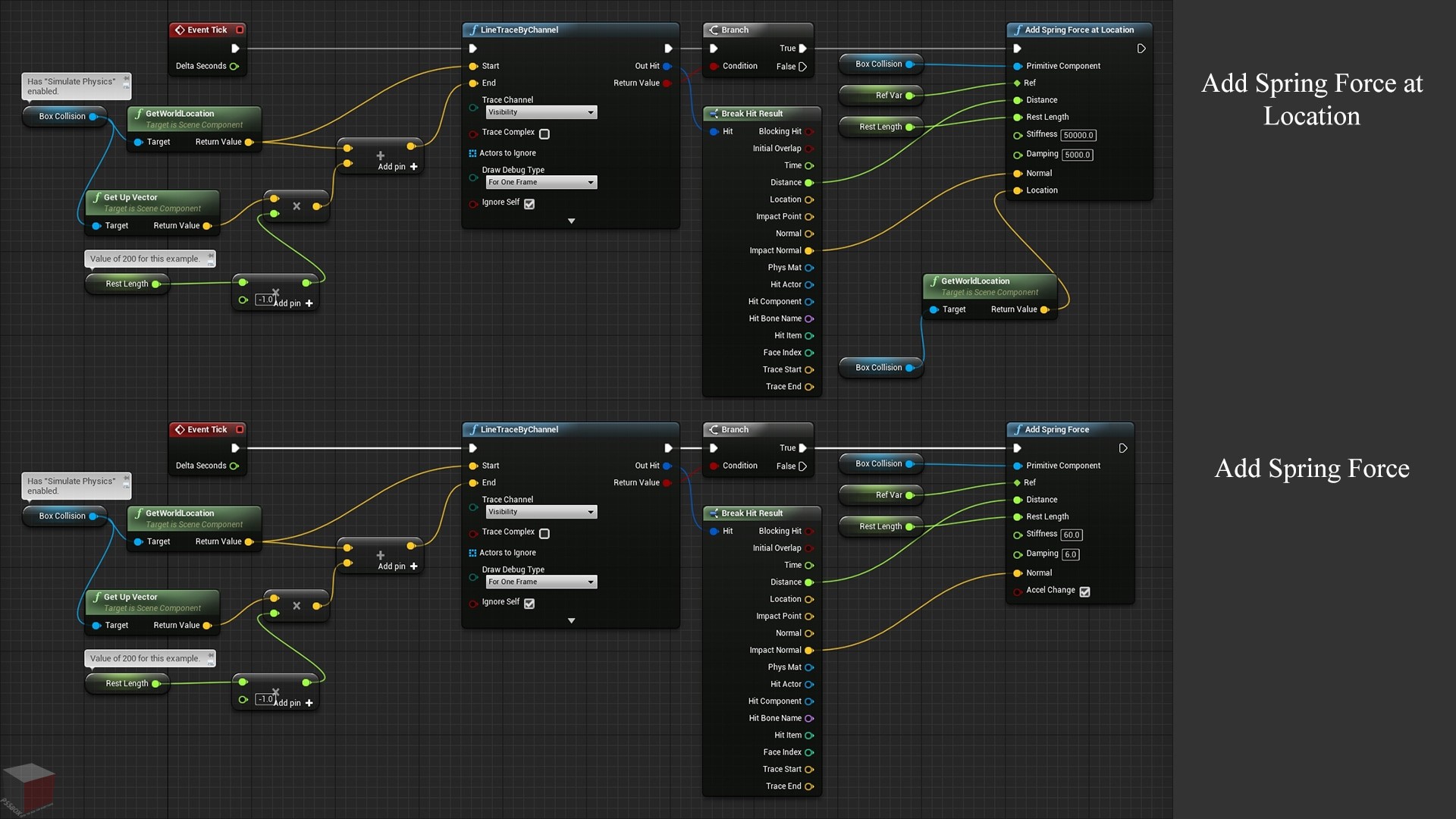1456x819 pixels.
Task: Click Ref diamond pin on Add Spring Force at Location
Action: click(1017, 83)
